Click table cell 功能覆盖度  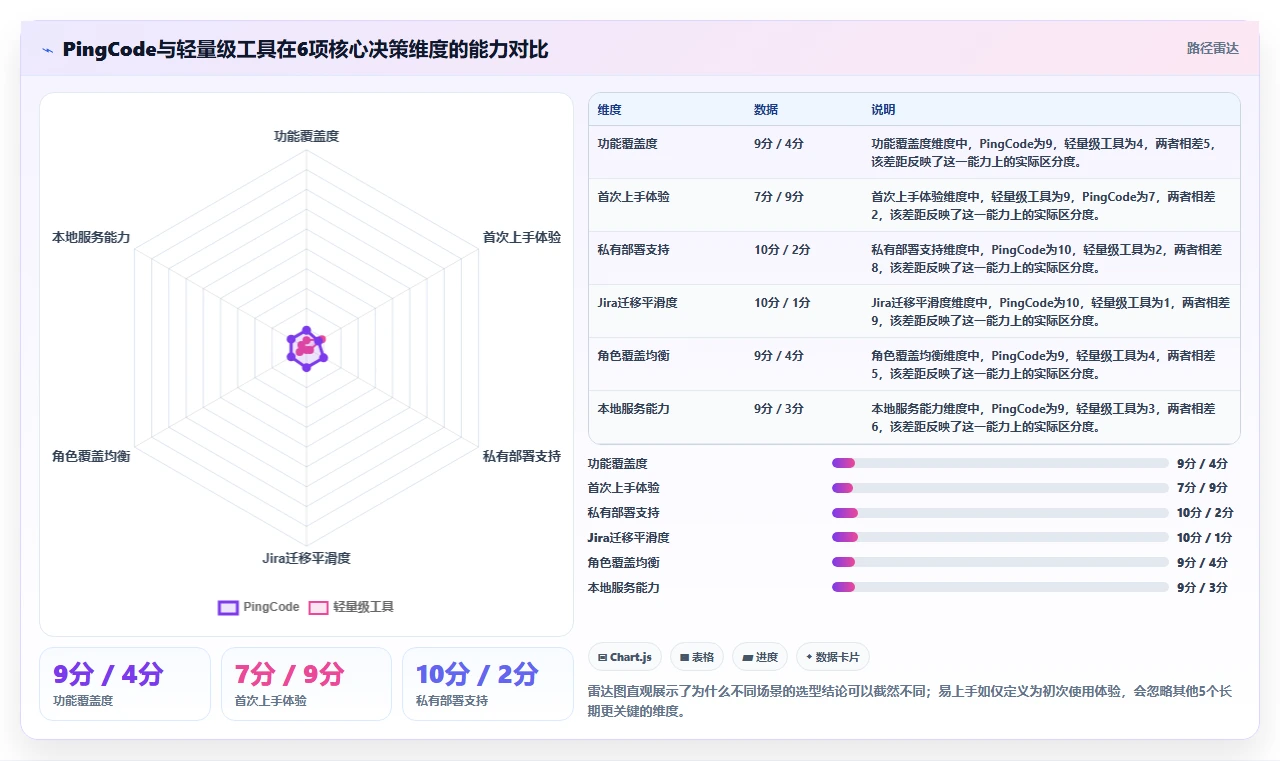coord(628,144)
